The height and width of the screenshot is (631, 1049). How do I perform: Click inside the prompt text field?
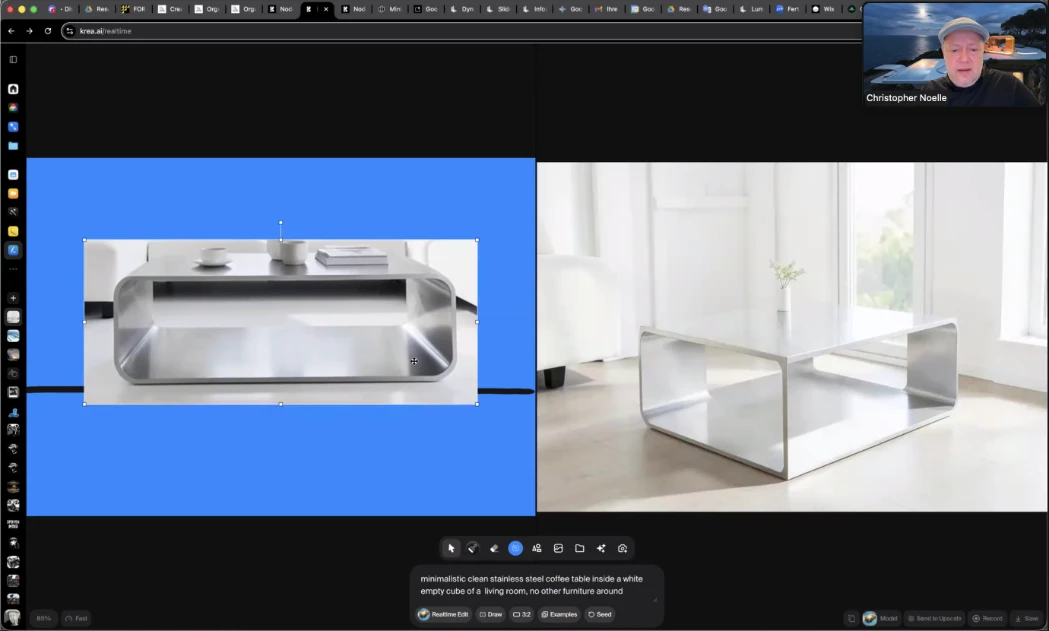point(535,585)
